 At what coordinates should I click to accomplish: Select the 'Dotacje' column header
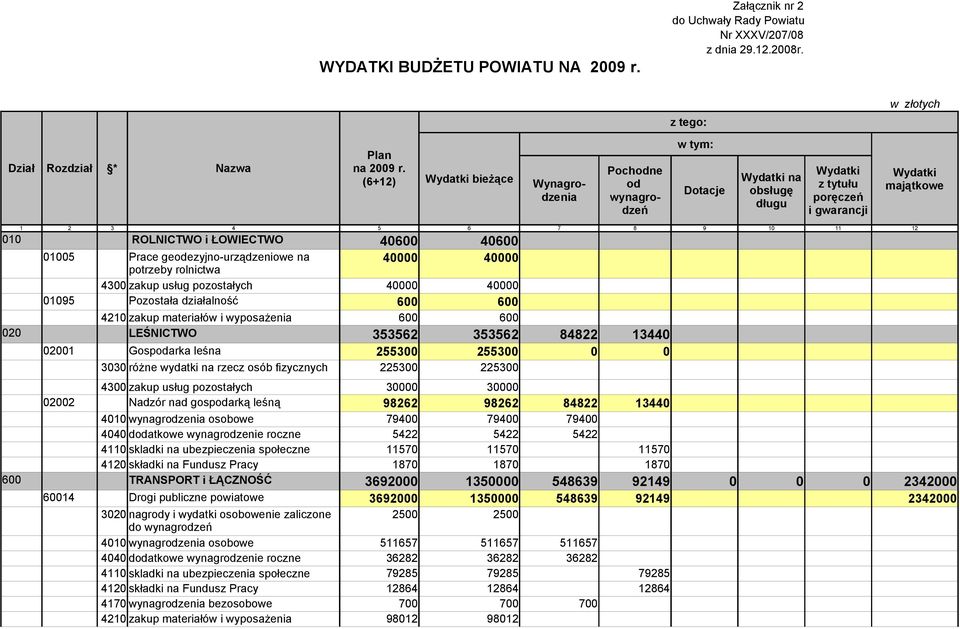pos(704,190)
